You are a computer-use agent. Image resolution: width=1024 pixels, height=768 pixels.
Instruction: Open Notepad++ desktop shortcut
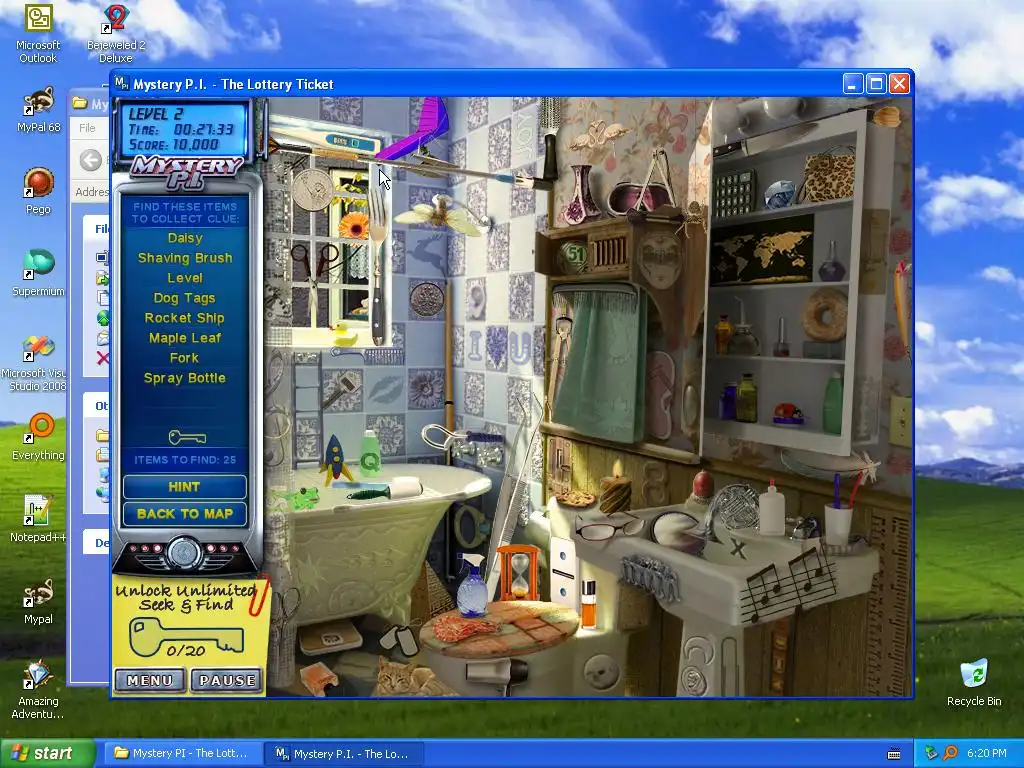[x=38, y=519]
